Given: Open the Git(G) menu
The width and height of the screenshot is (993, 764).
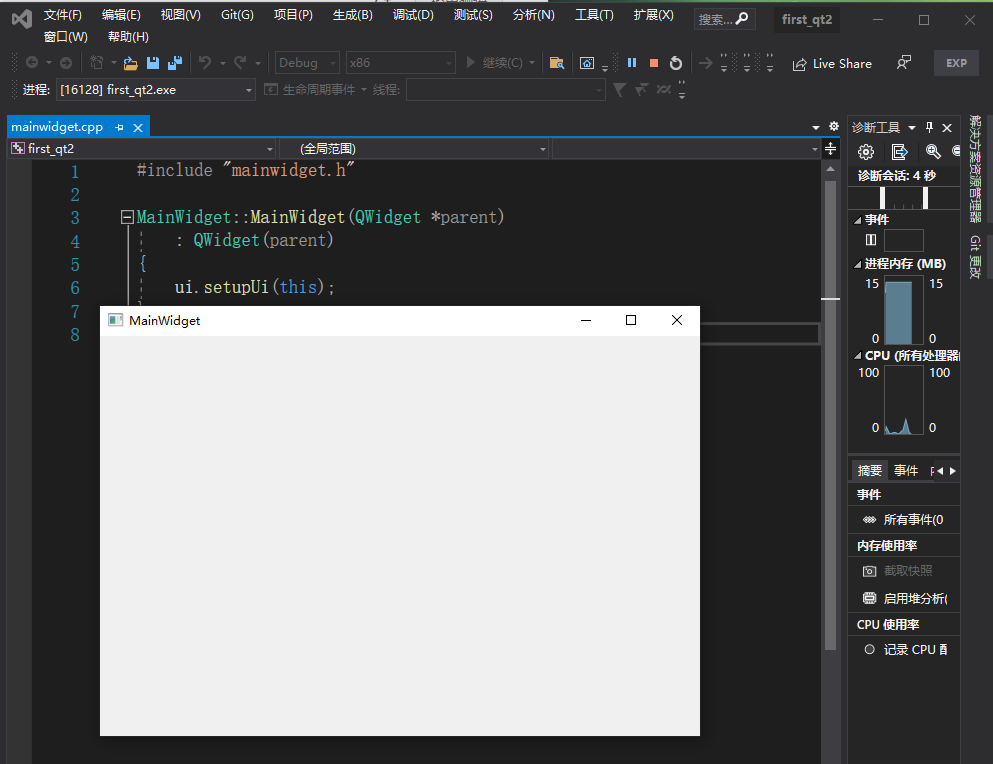Looking at the screenshot, I should coord(237,15).
